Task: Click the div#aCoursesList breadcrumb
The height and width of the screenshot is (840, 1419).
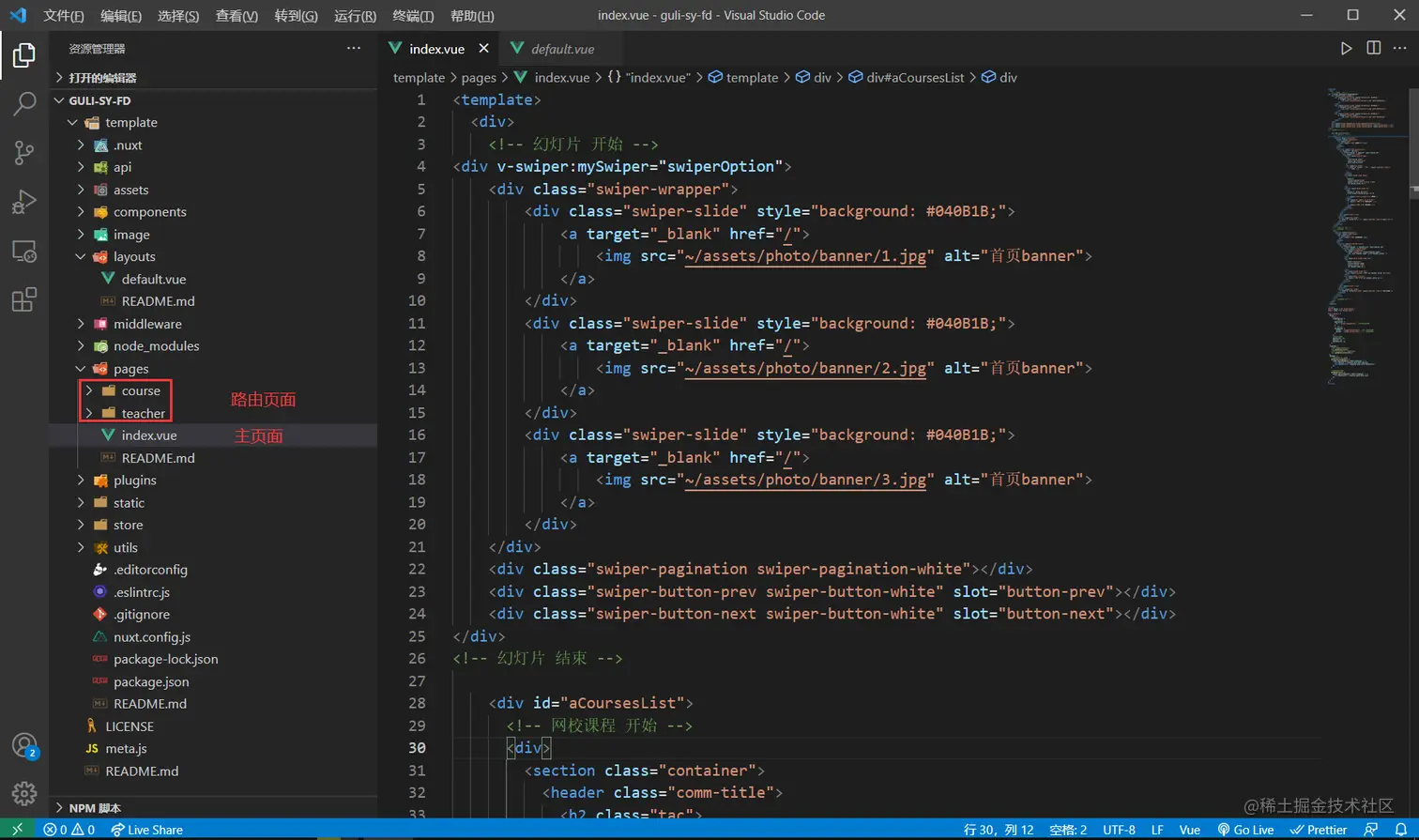Action: pos(907,78)
